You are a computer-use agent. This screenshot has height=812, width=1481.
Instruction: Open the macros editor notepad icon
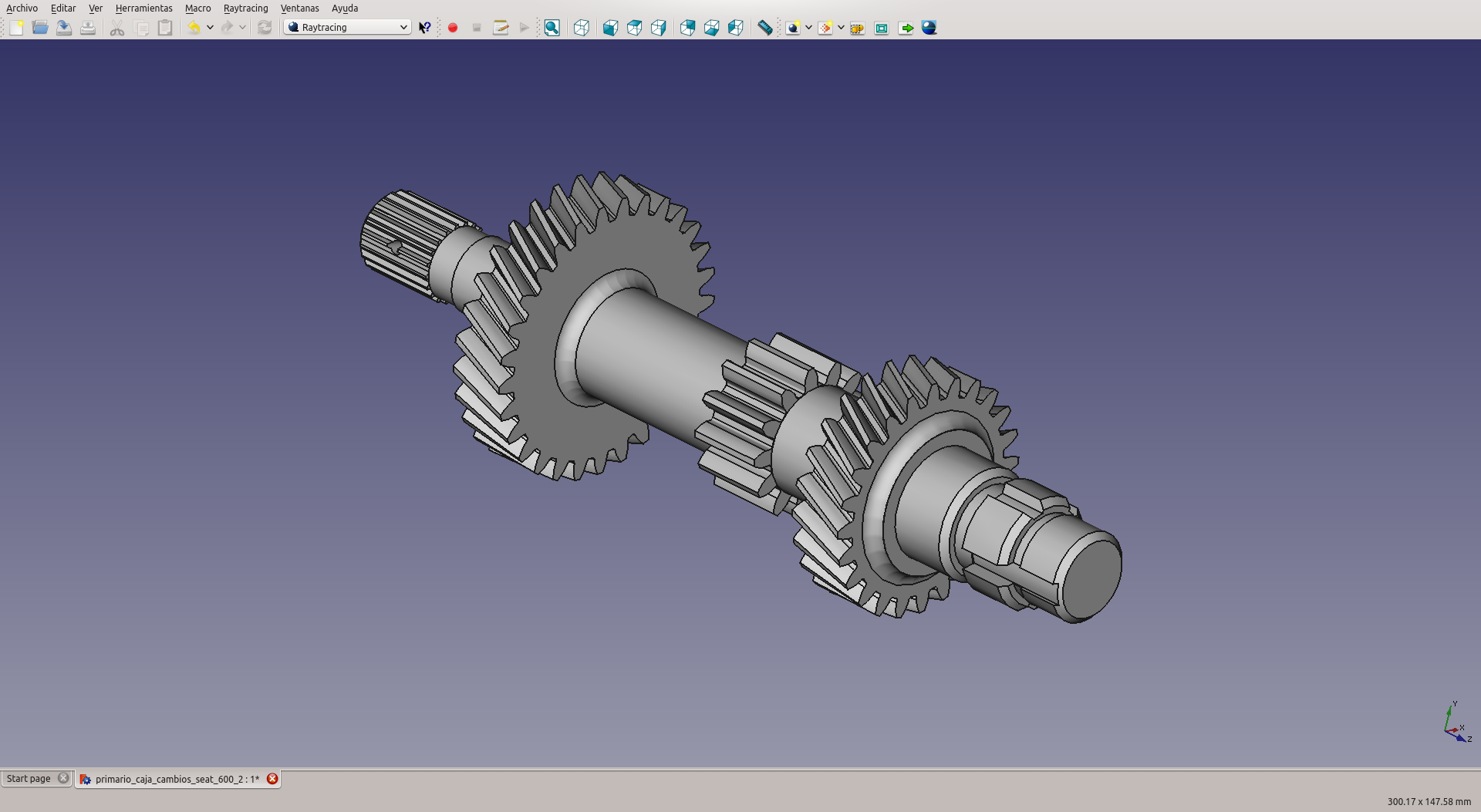[501, 28]
